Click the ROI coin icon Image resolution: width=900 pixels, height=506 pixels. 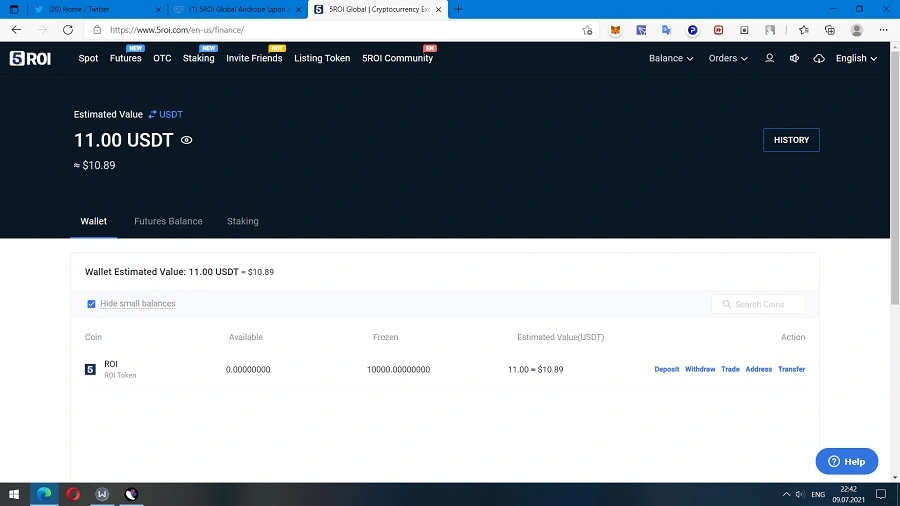point(90,369)
